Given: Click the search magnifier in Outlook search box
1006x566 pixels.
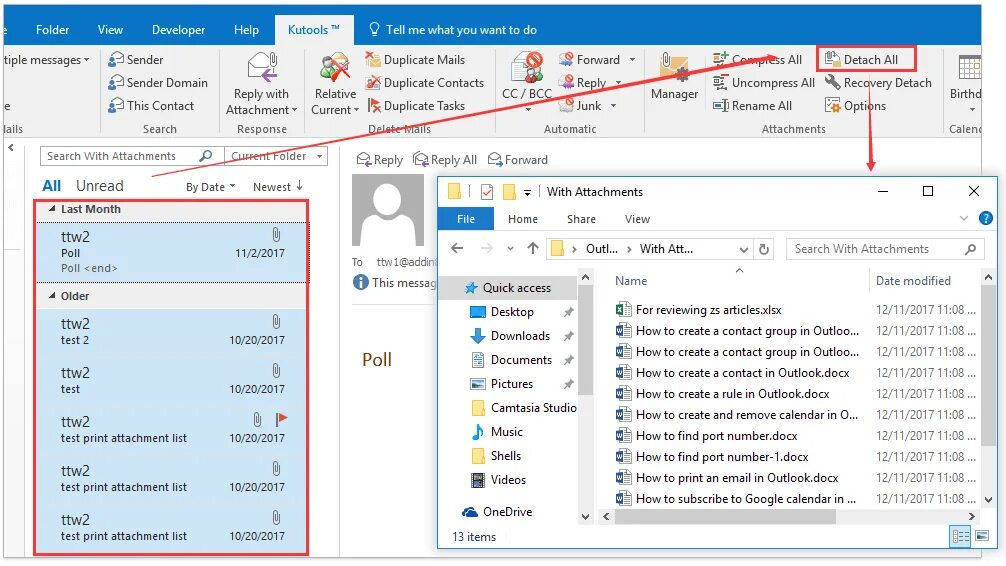Looking at the screenshot, I should tap(205, 156).
